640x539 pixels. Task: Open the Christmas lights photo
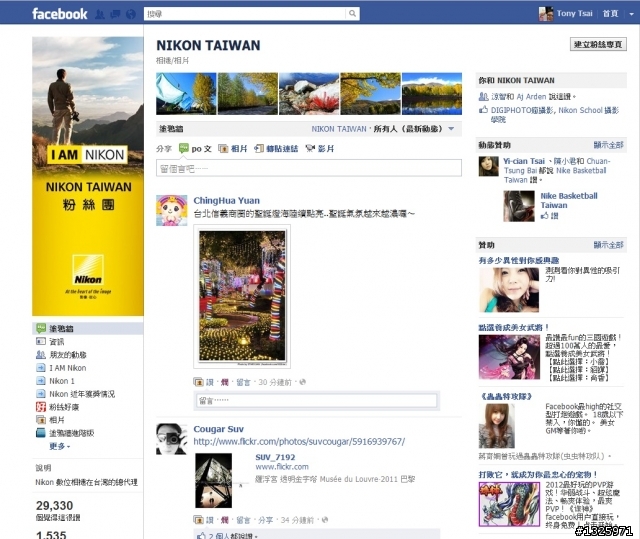(x=242, y=296)
